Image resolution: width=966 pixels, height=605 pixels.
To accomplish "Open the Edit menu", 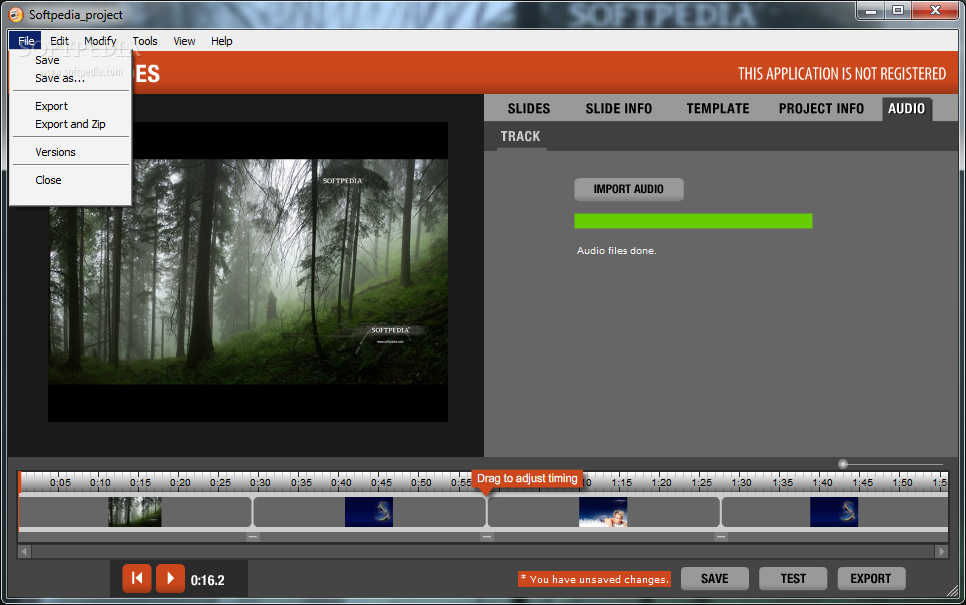I will [x=59, y=41].
